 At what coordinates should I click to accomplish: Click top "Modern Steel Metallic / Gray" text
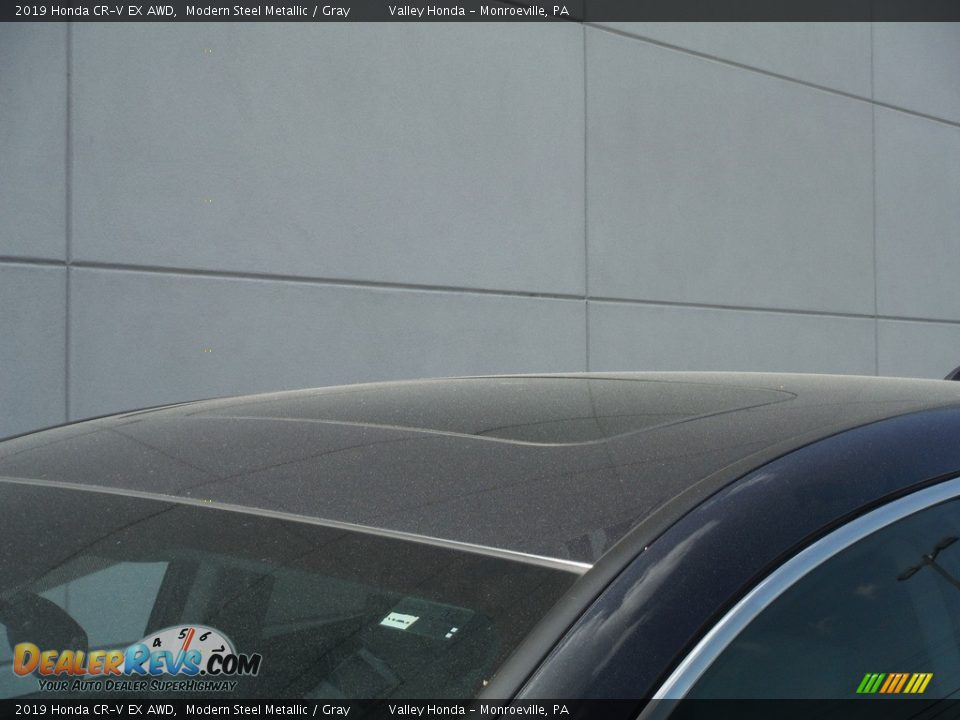[x=267, y=11]
